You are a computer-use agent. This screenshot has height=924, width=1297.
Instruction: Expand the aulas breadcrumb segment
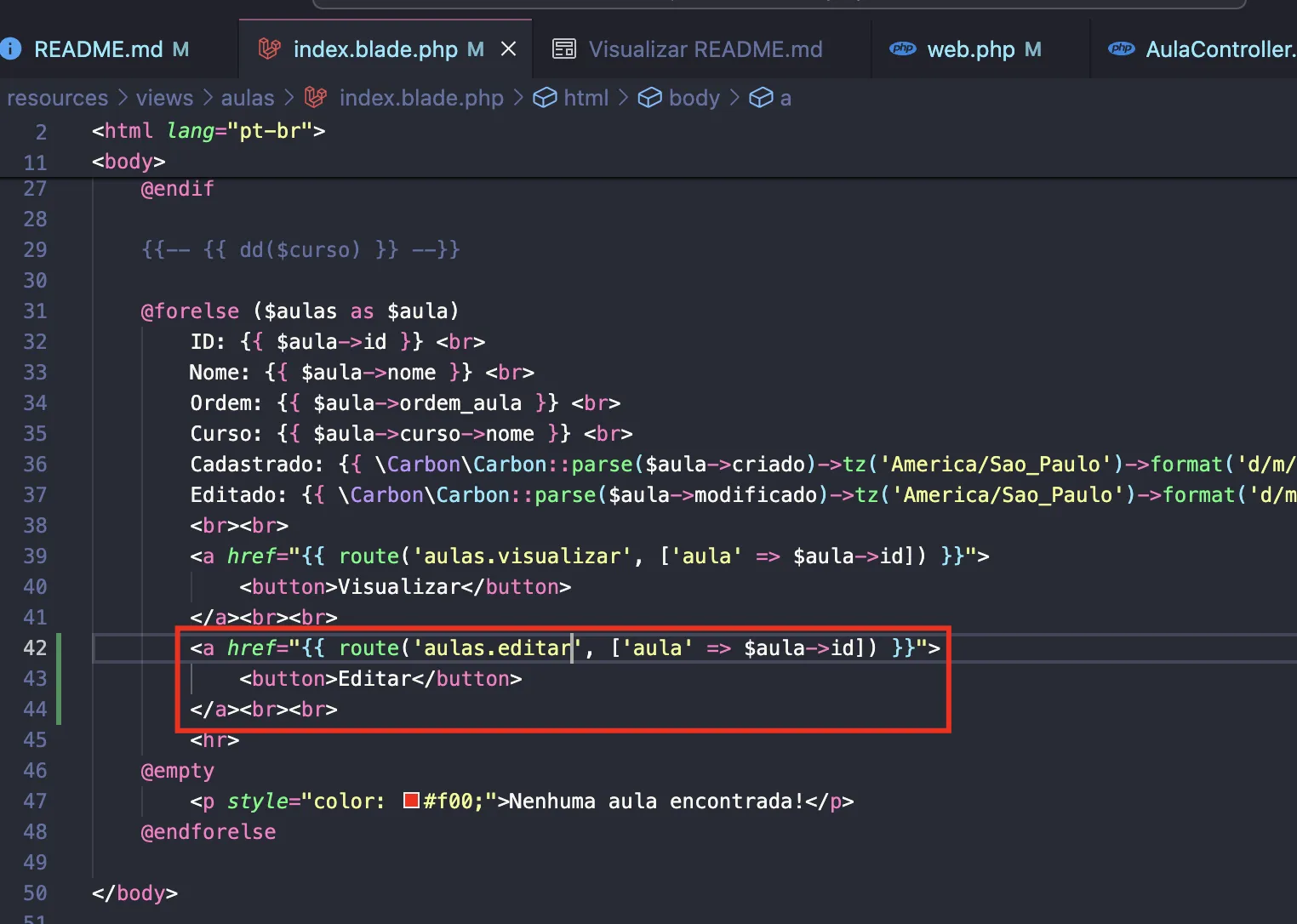[x=248, y=98]
